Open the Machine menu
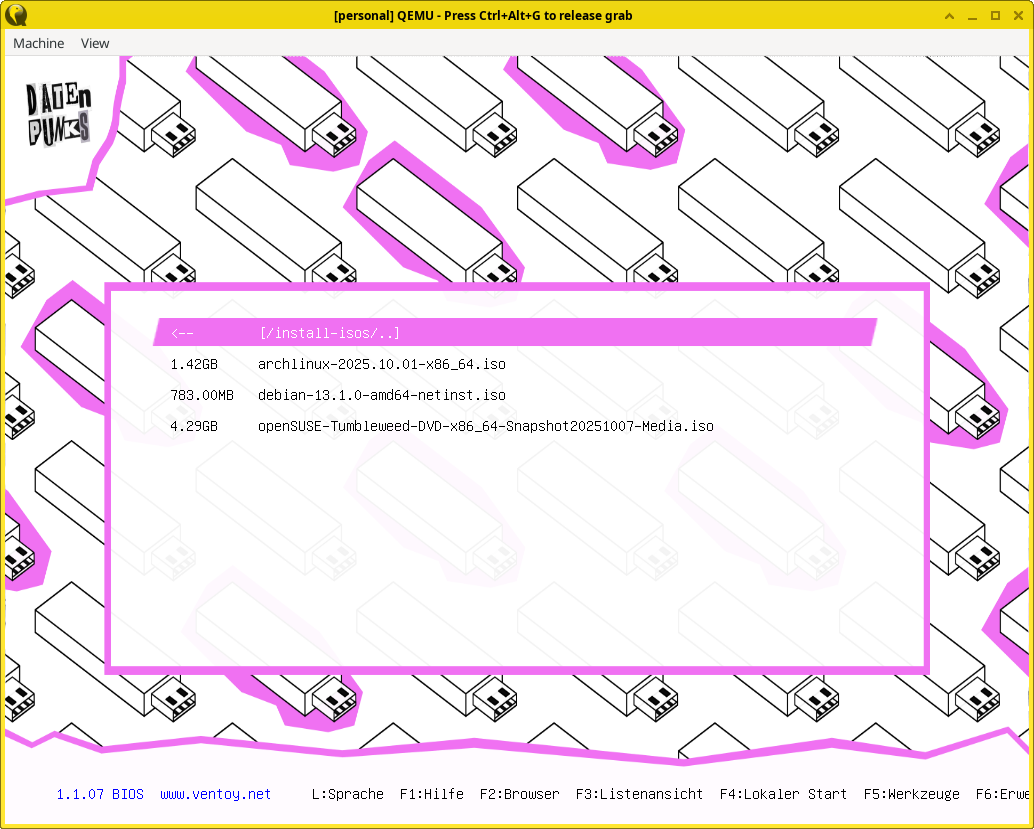The image size is (1034, 829). pyautogui.click(x=38, y=43)
